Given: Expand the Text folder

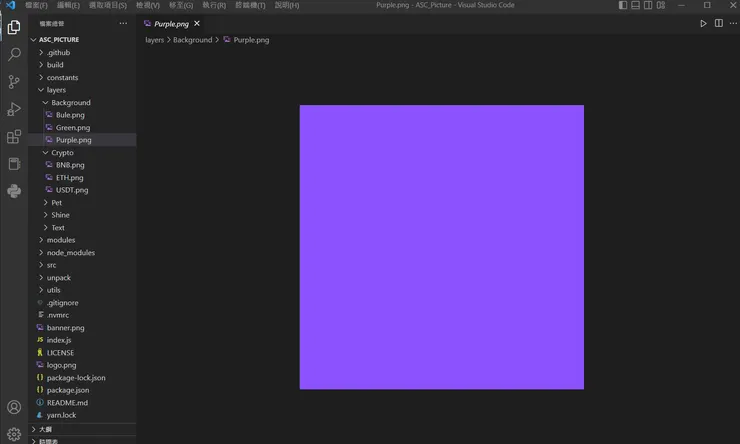Looking at the screenshot, I should 82,227.
